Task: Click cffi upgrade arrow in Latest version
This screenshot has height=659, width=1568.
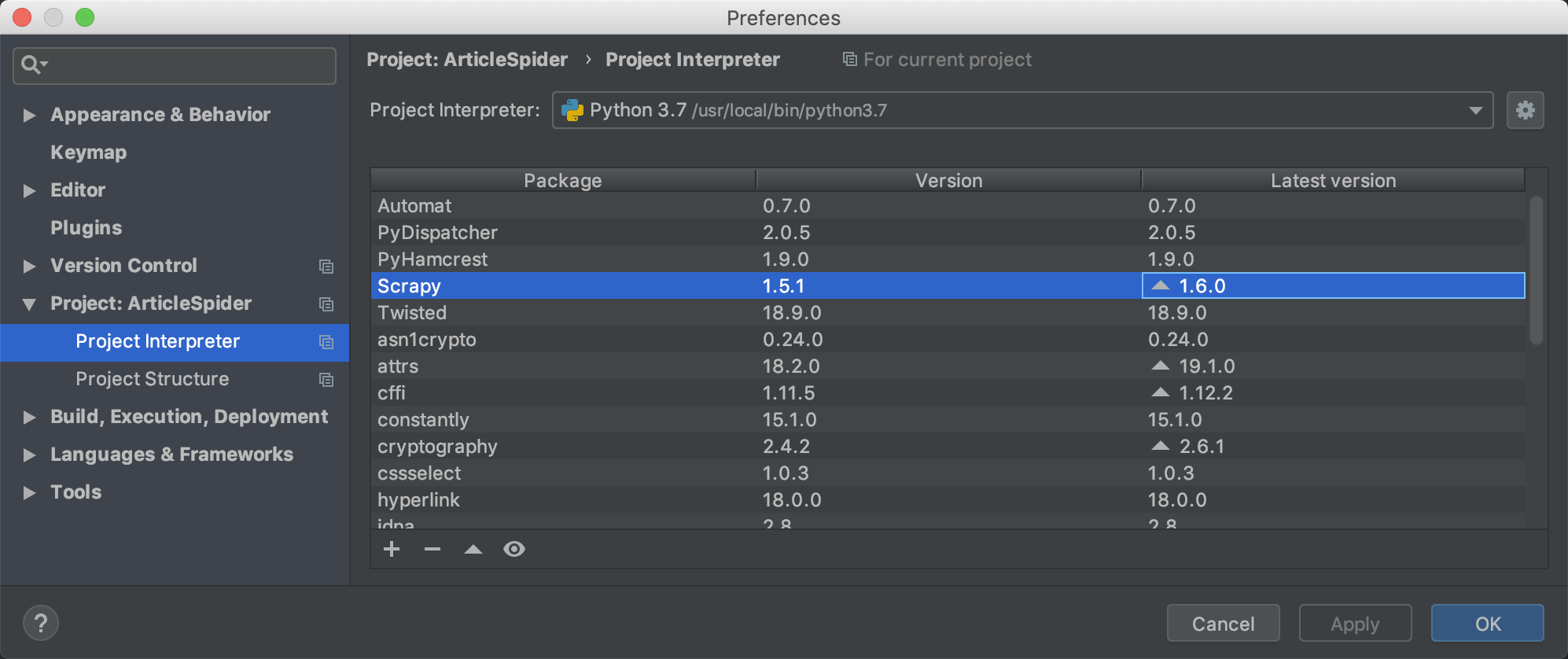Action: (x=1161, y=392)
